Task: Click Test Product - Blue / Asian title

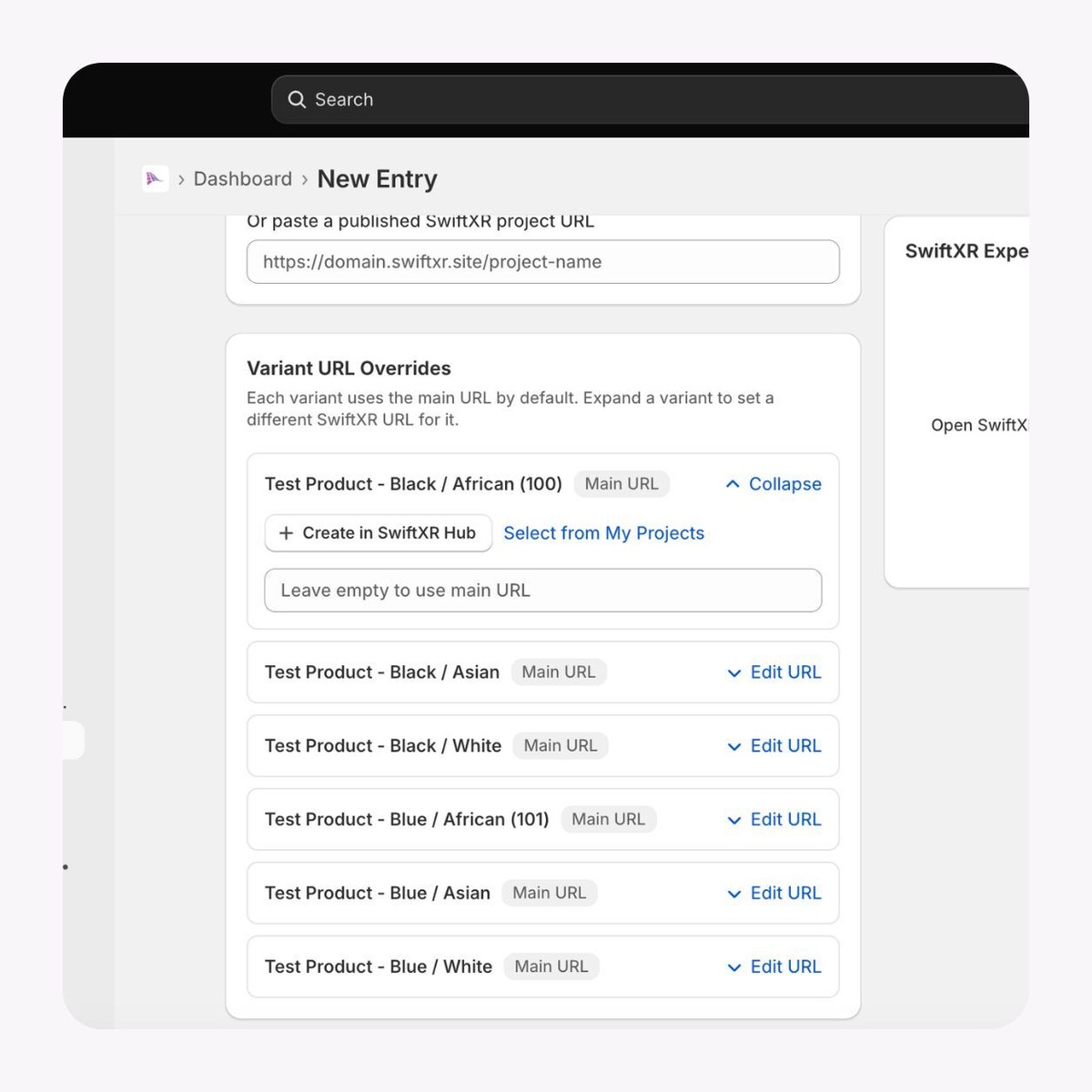Action: (x=378, y=894)
